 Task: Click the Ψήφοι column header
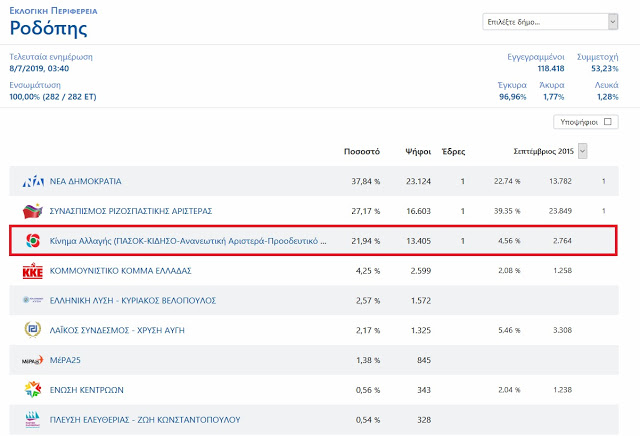418,151
